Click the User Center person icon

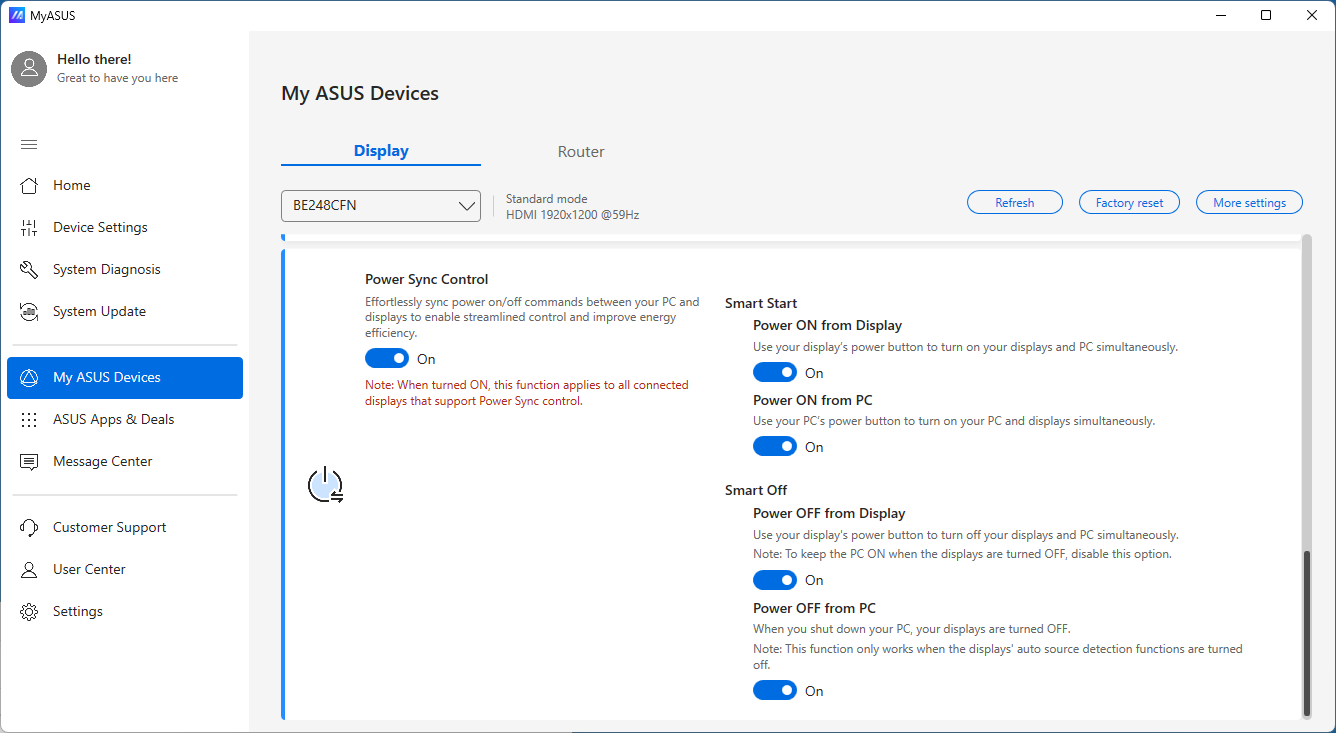(29, 570)
